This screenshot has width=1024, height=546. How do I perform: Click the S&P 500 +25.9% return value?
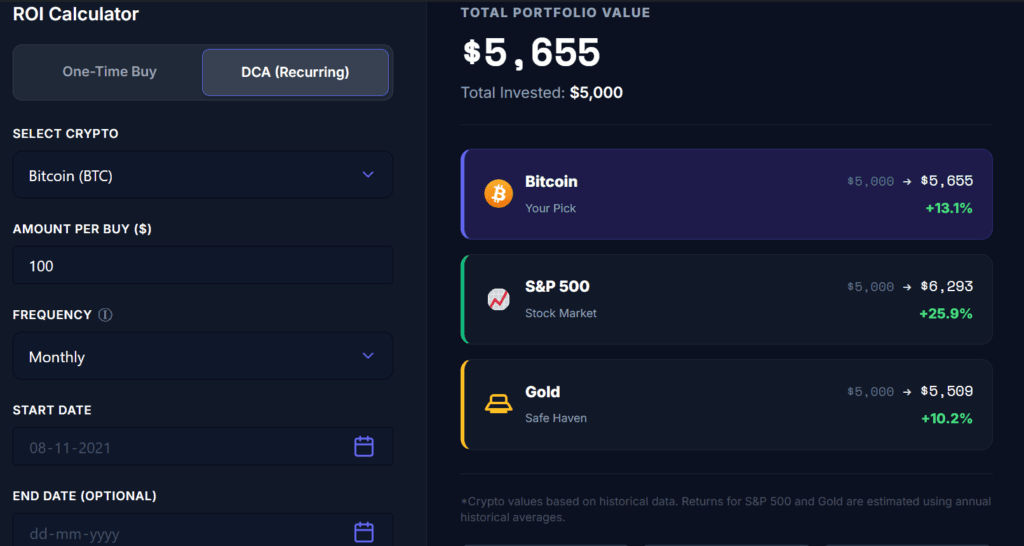tap(945, 313)
